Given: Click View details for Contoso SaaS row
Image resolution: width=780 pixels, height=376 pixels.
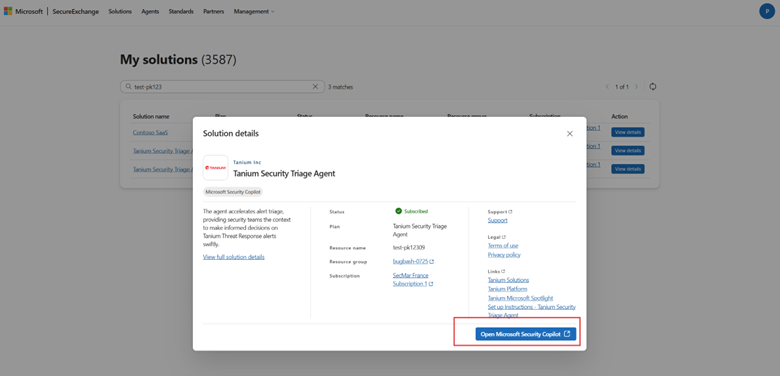Looking at the screenshot, I should (628, 132).
